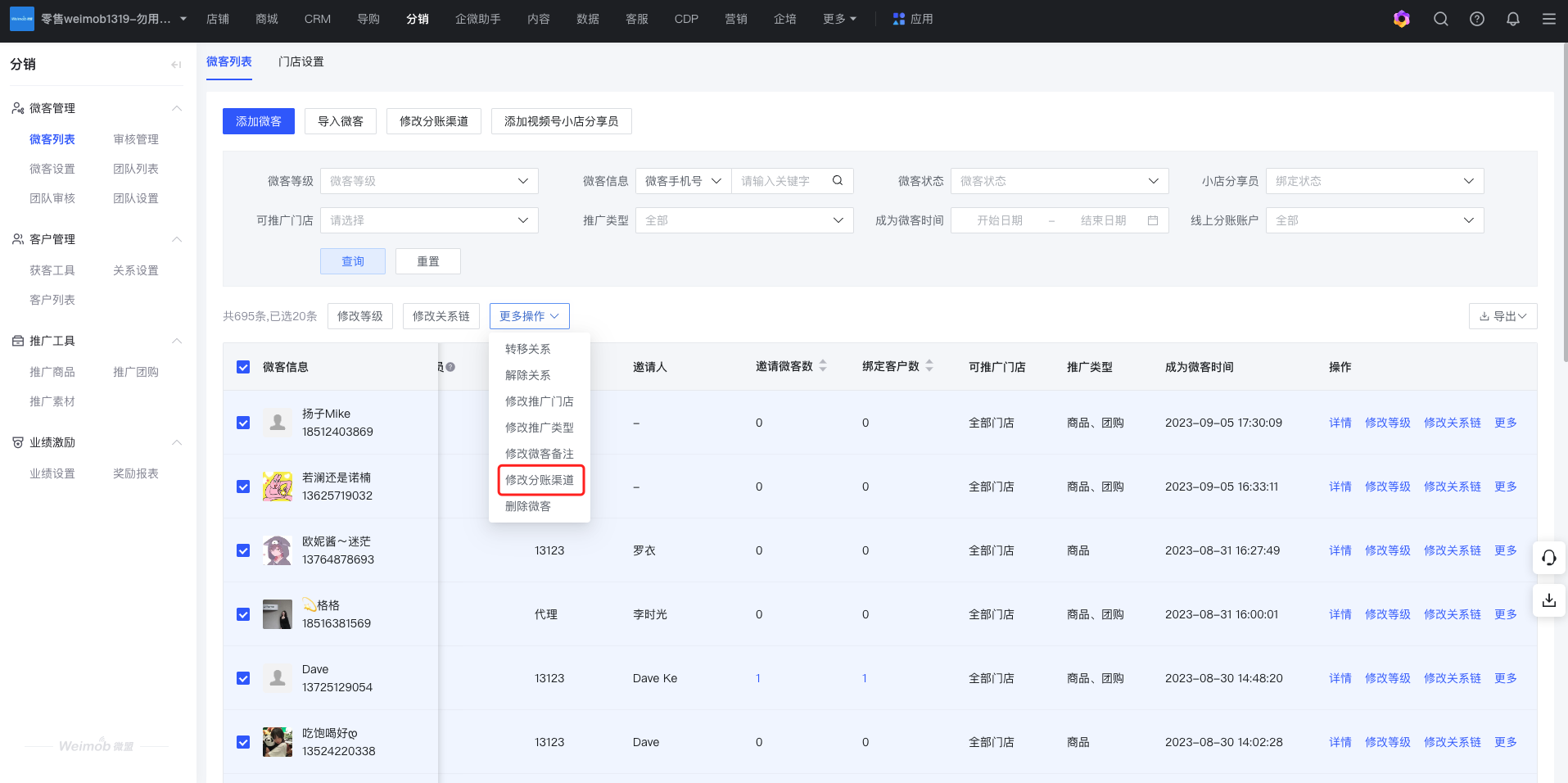This screenshot has width=1568, height=783.
Task: Uncheck the row for 欧妮酱～迷茫
Action: (243, 550)
